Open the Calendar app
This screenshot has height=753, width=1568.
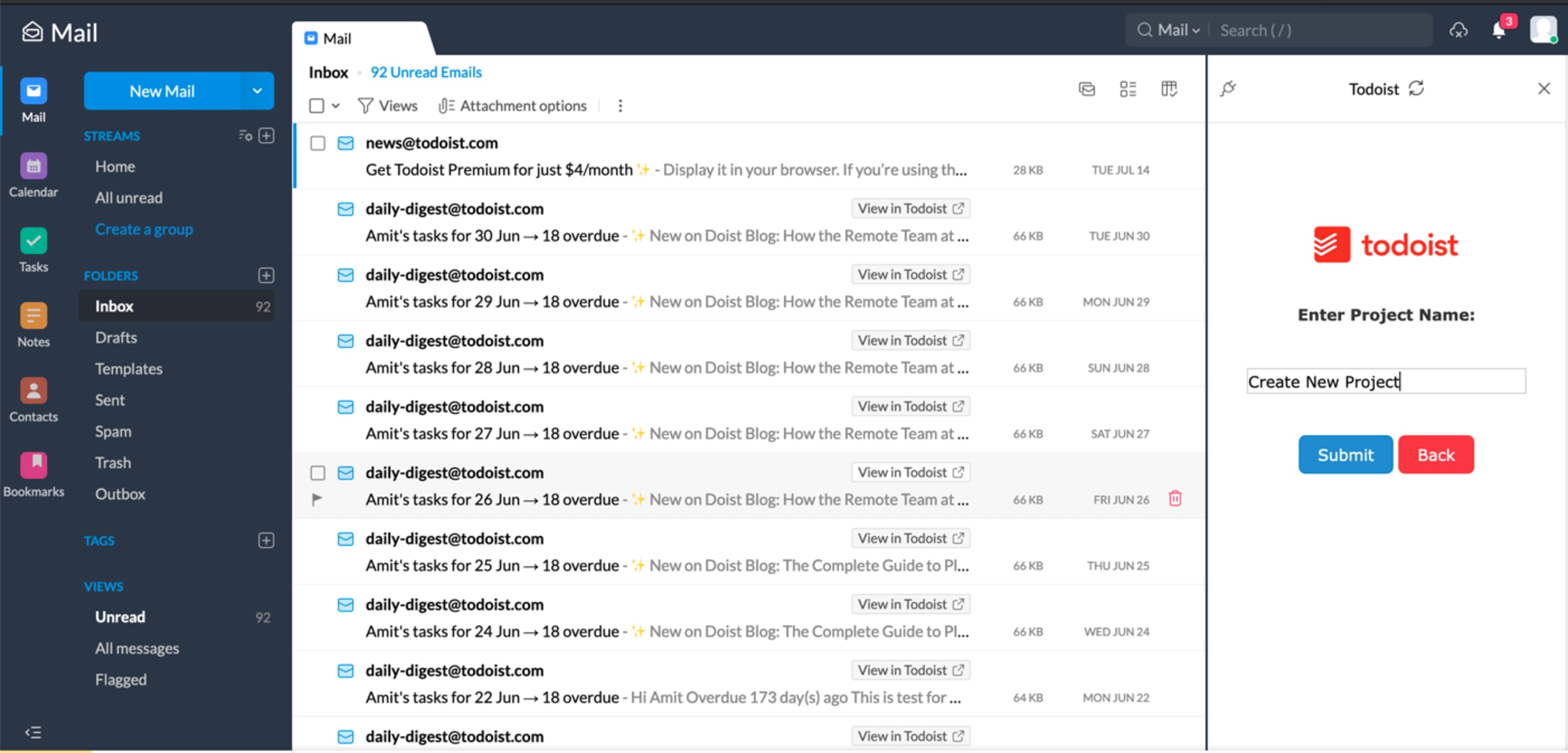[x=33, y=175]
